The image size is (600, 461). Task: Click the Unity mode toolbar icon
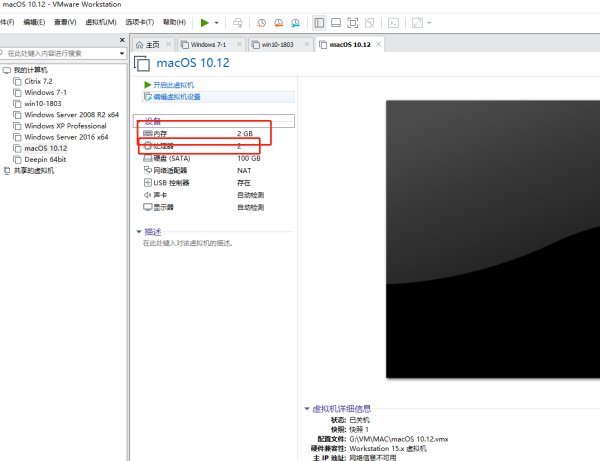click(x=370, y=23)
